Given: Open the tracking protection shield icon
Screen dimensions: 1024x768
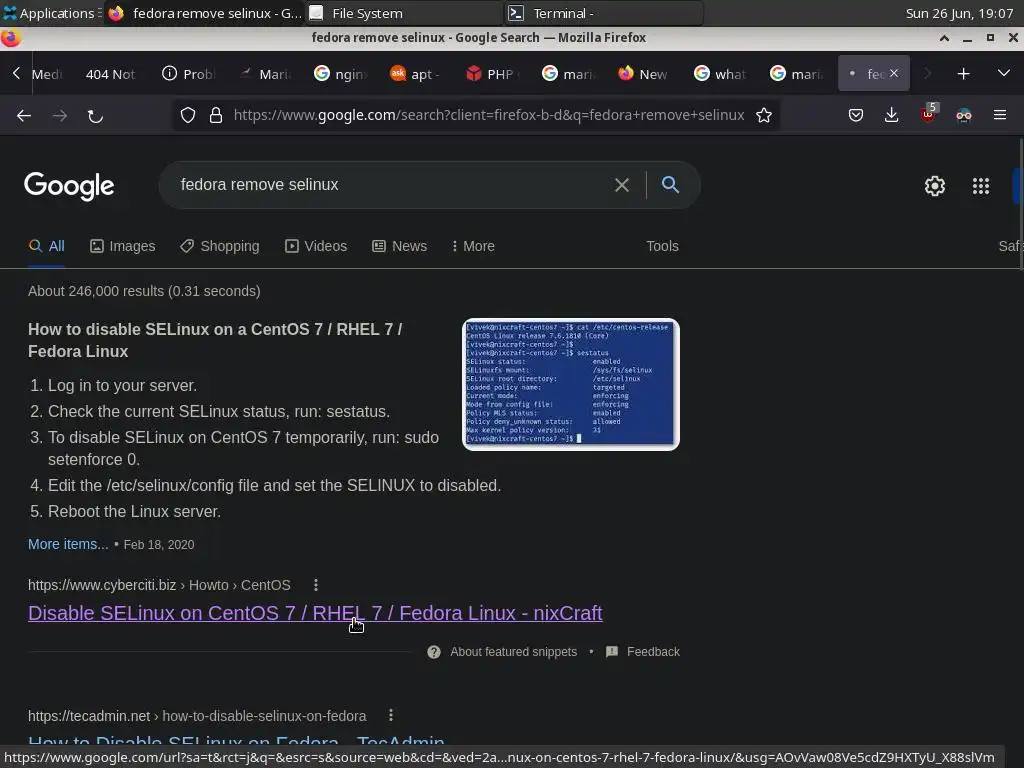Looking at the screenshot, I should pyautogui.click(x=188, y=116).
